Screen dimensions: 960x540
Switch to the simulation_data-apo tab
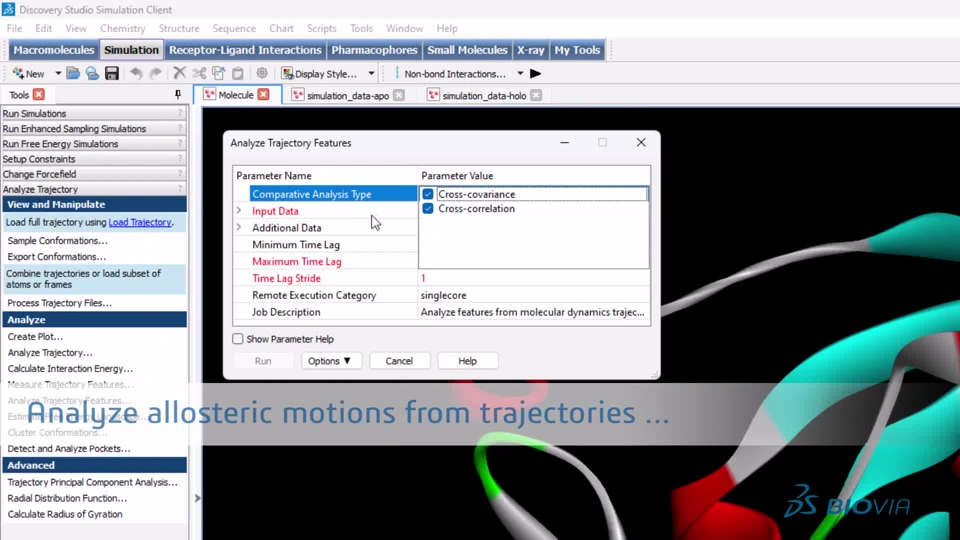point(348,96)
